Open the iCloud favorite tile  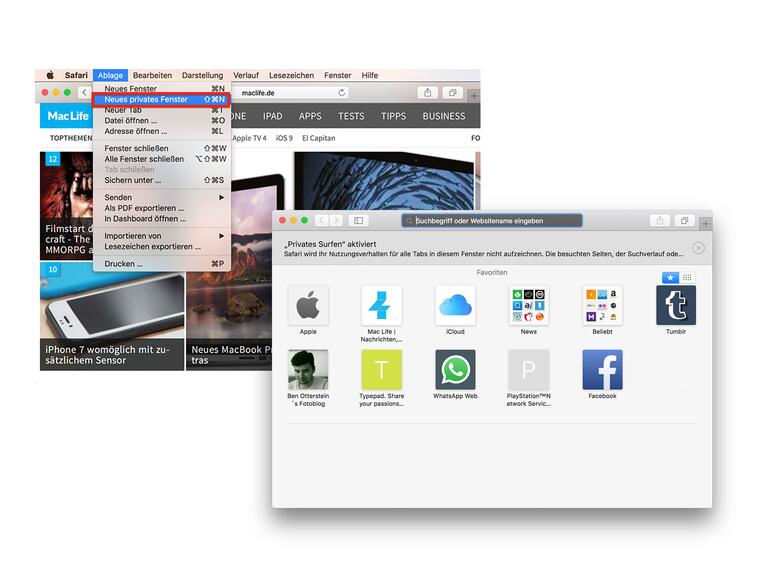click(455, 305)
